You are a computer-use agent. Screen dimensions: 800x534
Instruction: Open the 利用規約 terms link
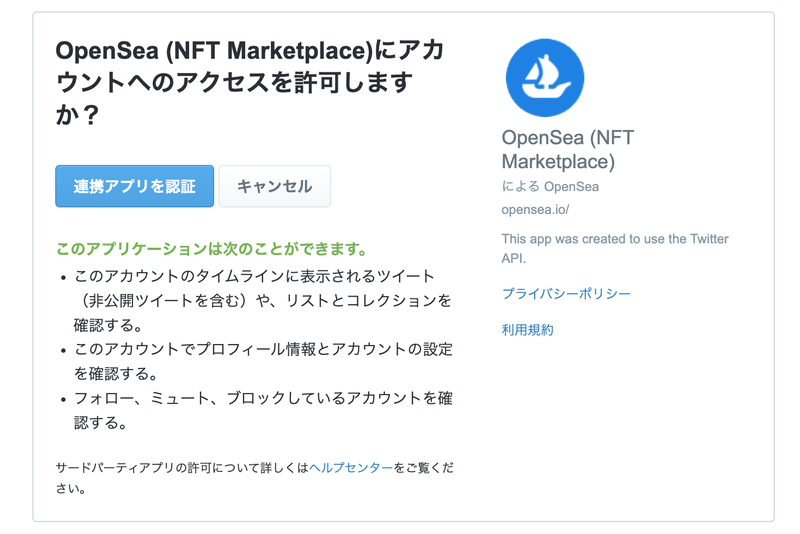pyautogui.click(x=528, y=330)
